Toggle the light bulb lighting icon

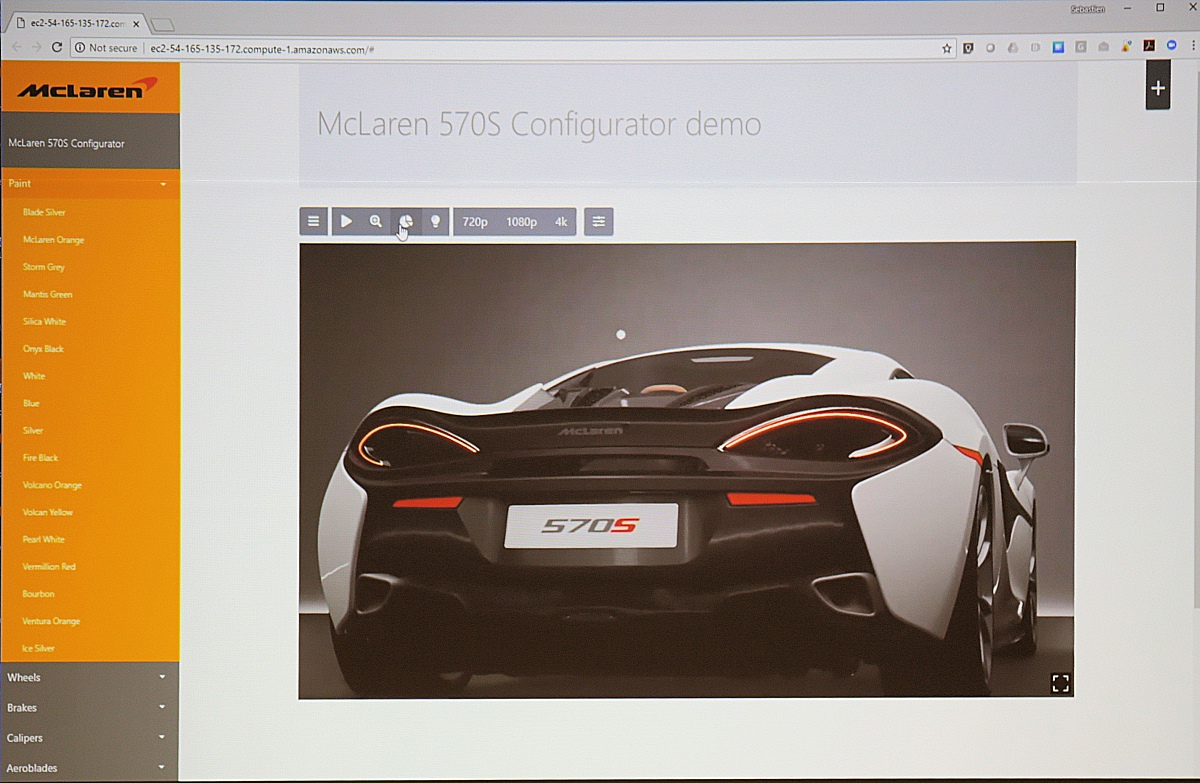pyautogui.click(x=435, y=222)
